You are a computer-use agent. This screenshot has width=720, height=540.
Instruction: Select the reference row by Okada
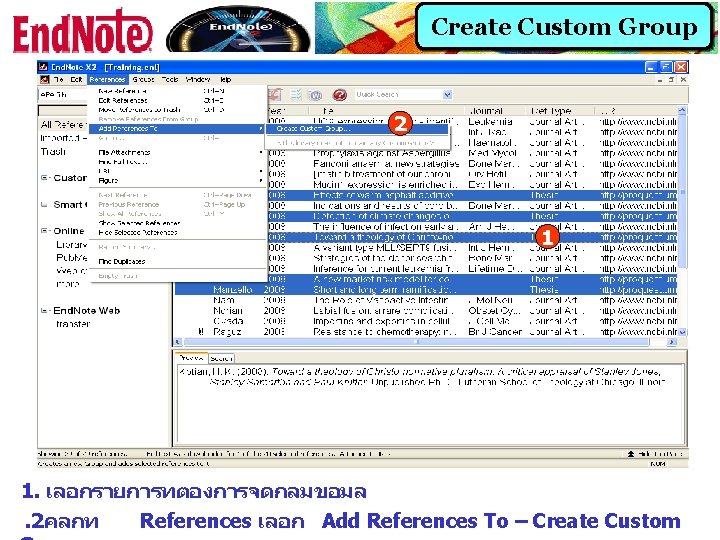point(426,321)
